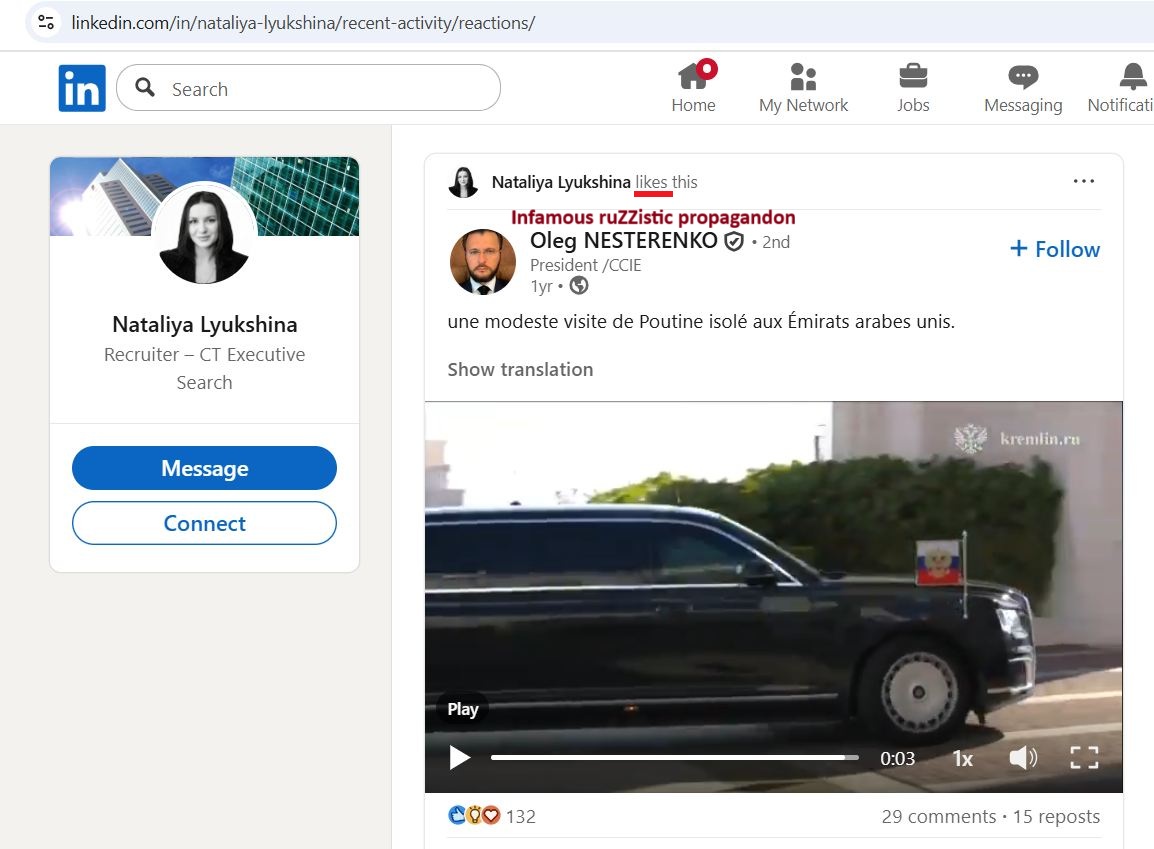
Task: Open the 29 comments link
Action: 938,816
